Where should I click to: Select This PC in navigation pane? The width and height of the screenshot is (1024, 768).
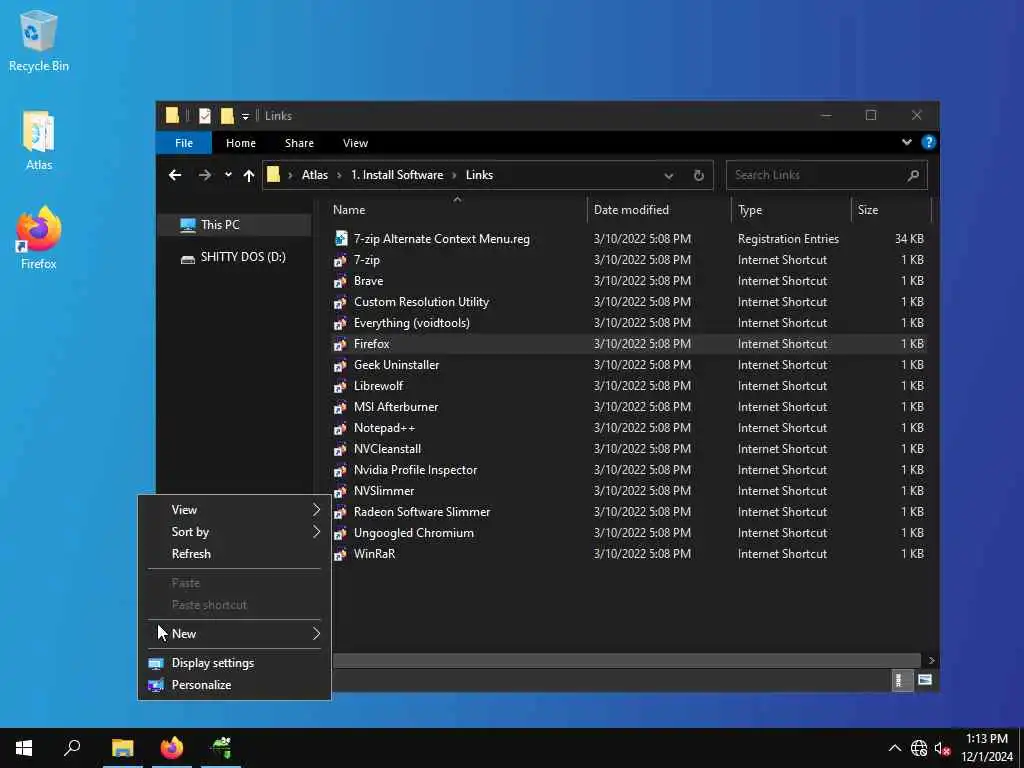click(x=234, y=225)
